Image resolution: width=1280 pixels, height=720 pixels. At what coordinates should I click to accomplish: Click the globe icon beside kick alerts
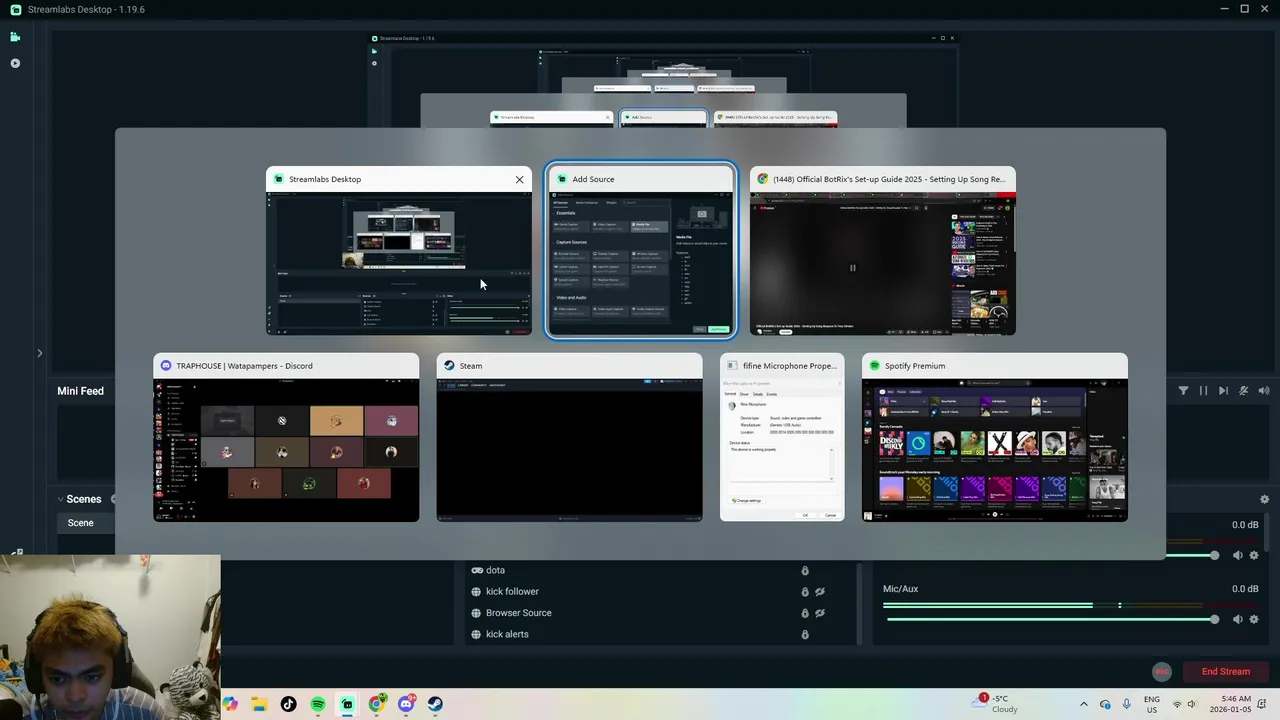[476, 634]
